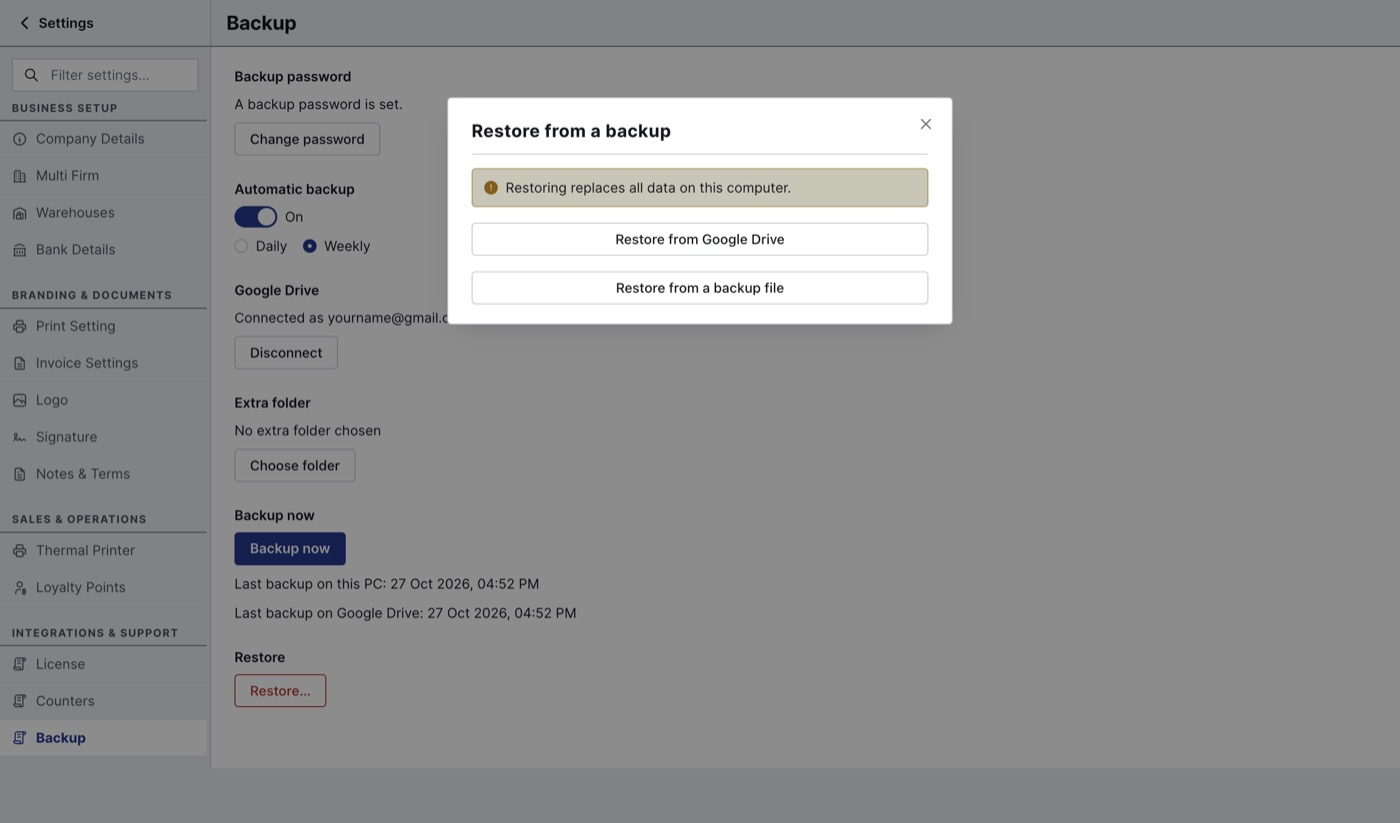Click the Settings title in the sidebar header
The height and width of the screenshot is (823, 1400).
pos(66,23)
